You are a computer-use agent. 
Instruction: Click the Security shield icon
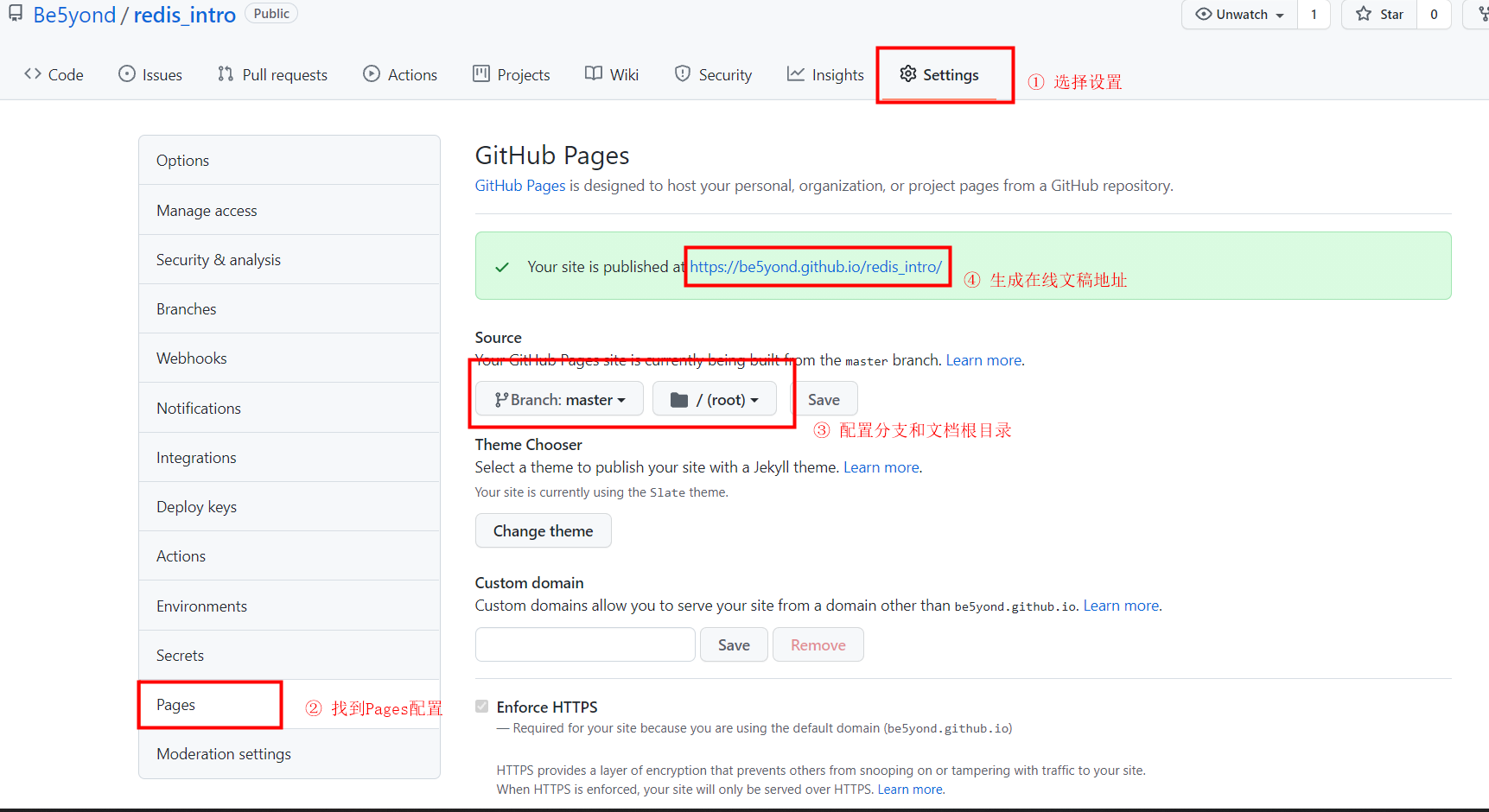(682, 74)
